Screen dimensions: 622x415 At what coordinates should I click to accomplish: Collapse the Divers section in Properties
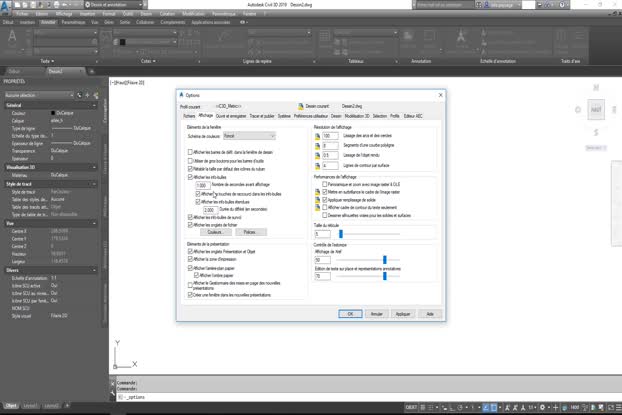94,270
